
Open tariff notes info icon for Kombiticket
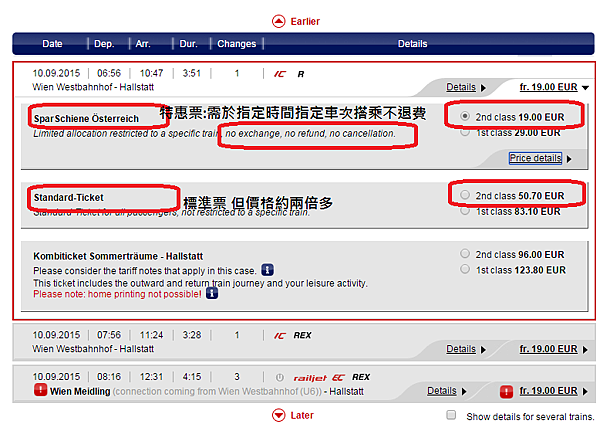click(x=267, y=270)
